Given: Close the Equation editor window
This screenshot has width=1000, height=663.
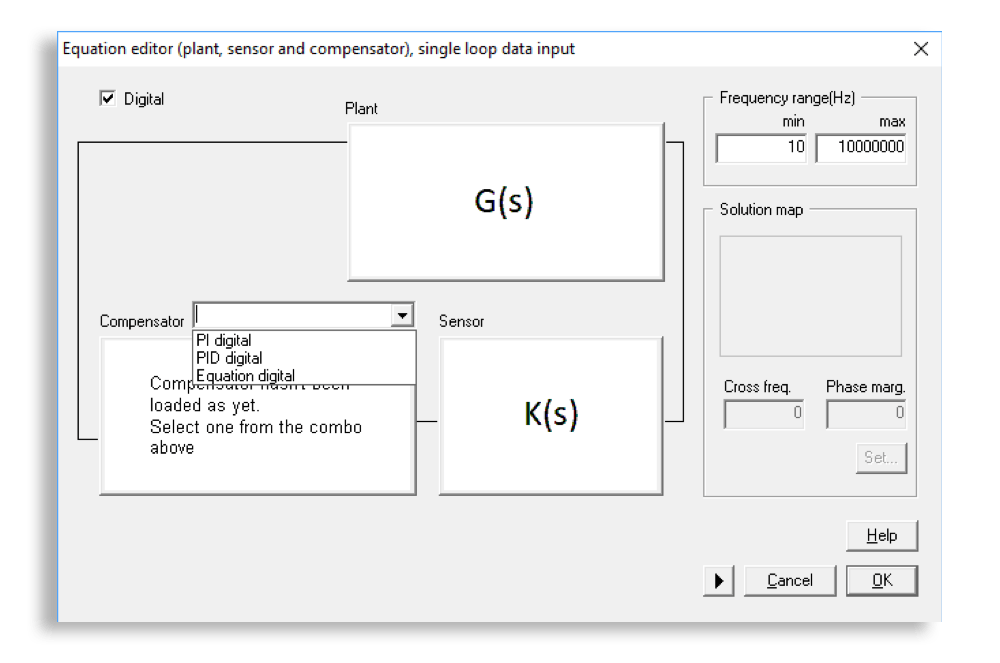Looking at the screenshot, I should click(921, 49).
